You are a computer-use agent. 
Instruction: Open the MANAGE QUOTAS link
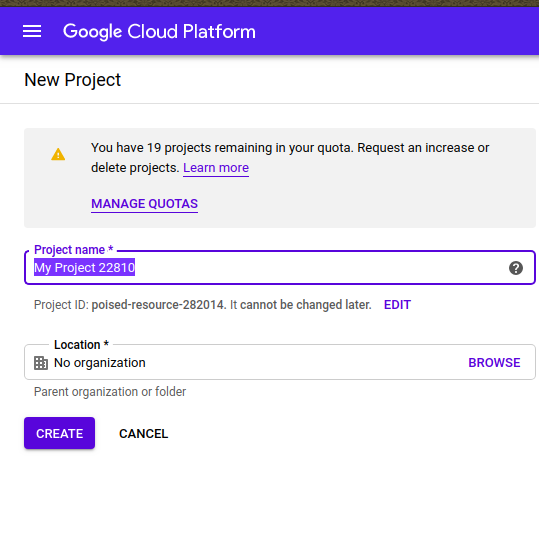tap(144, 204)
